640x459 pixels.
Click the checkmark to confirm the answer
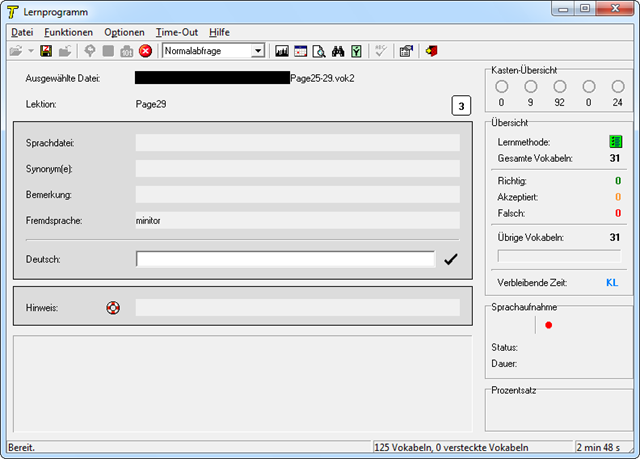click(451, 260)
